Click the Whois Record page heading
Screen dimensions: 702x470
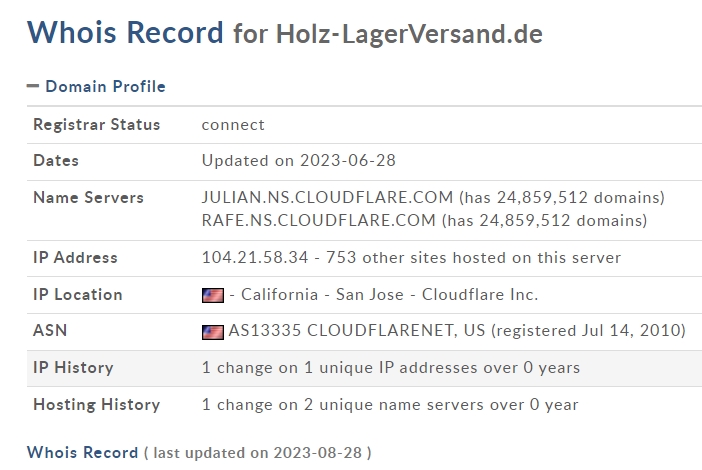[125, 32]
